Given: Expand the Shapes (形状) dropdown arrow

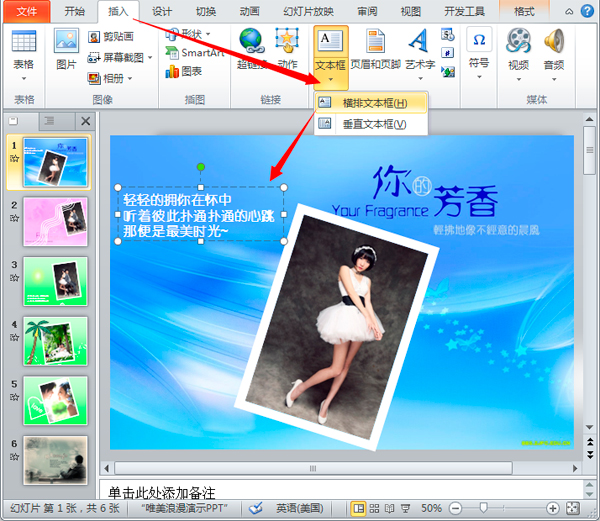Looking at the screenshot, I should pos(208,34).
